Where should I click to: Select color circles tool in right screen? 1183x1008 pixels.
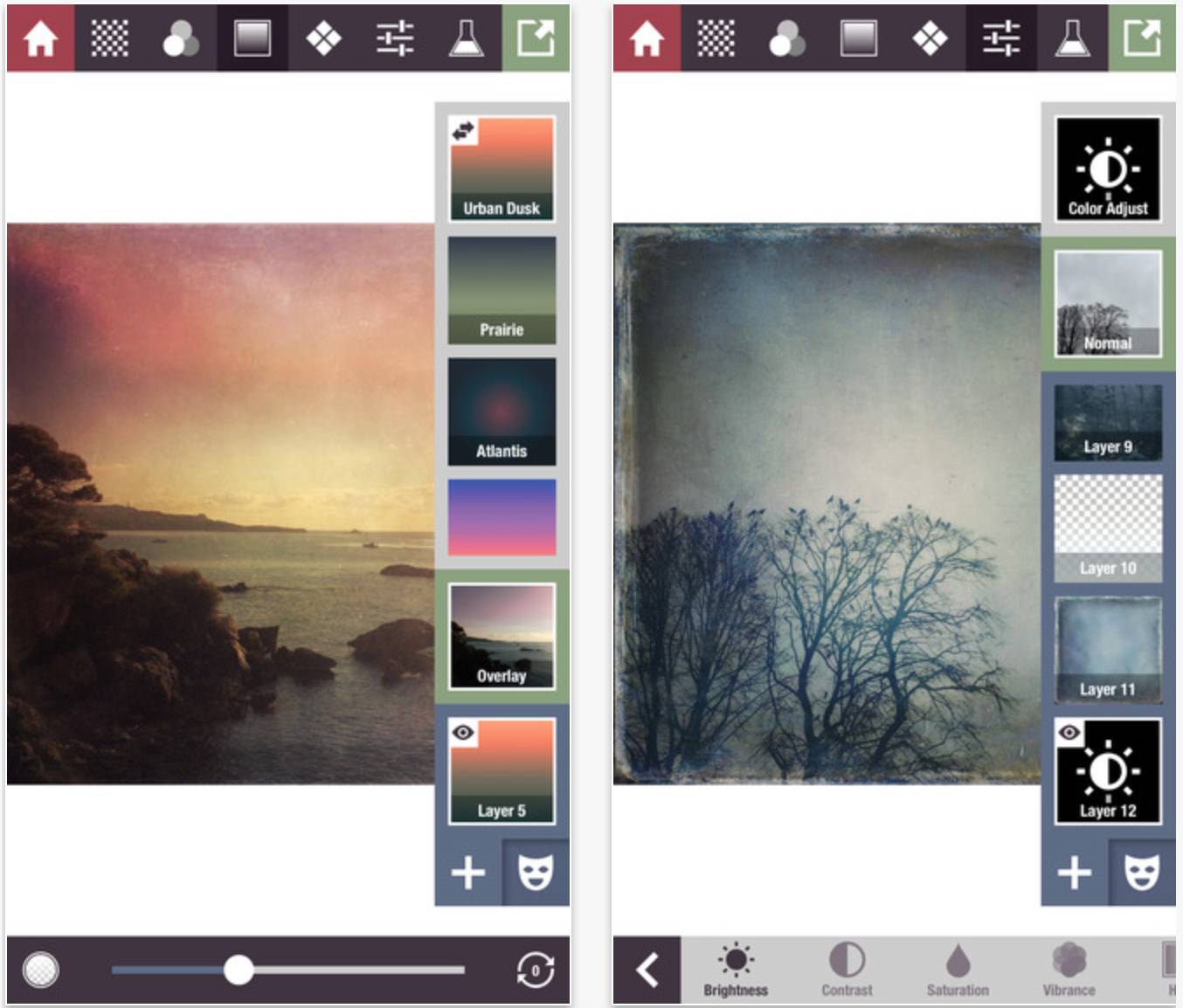787,38
